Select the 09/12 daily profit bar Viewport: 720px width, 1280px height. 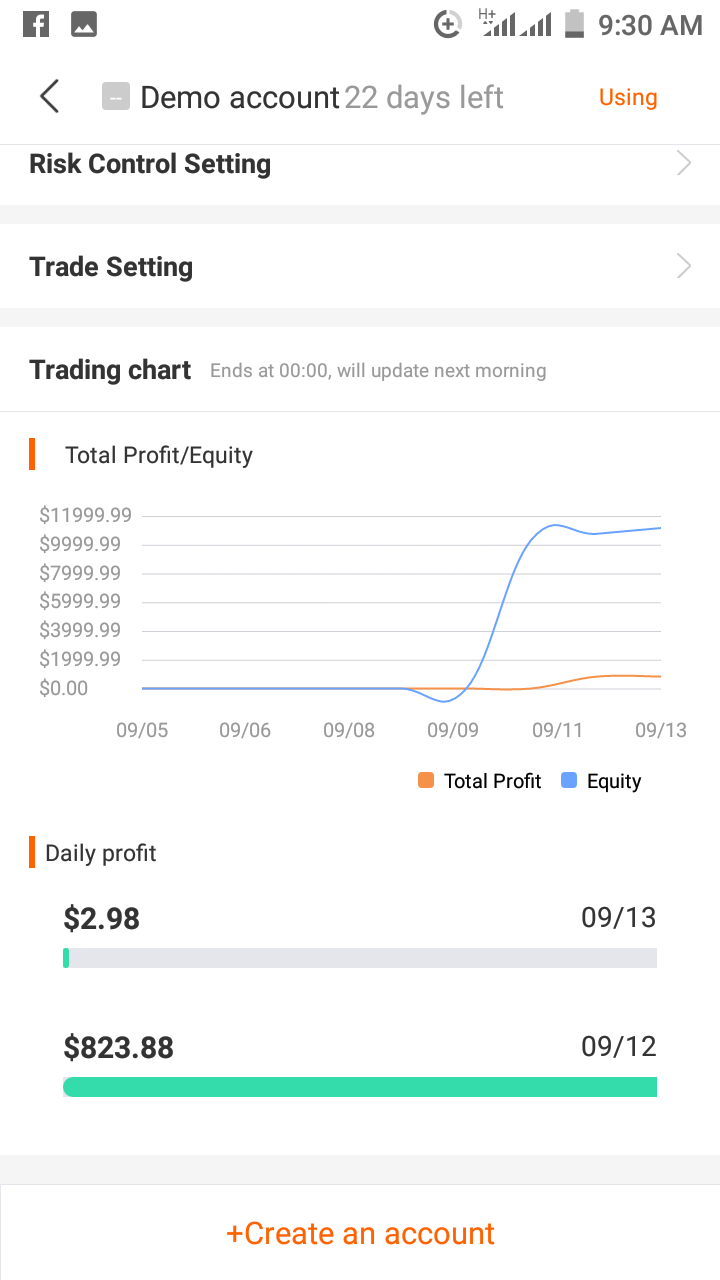click(360, 1087)
